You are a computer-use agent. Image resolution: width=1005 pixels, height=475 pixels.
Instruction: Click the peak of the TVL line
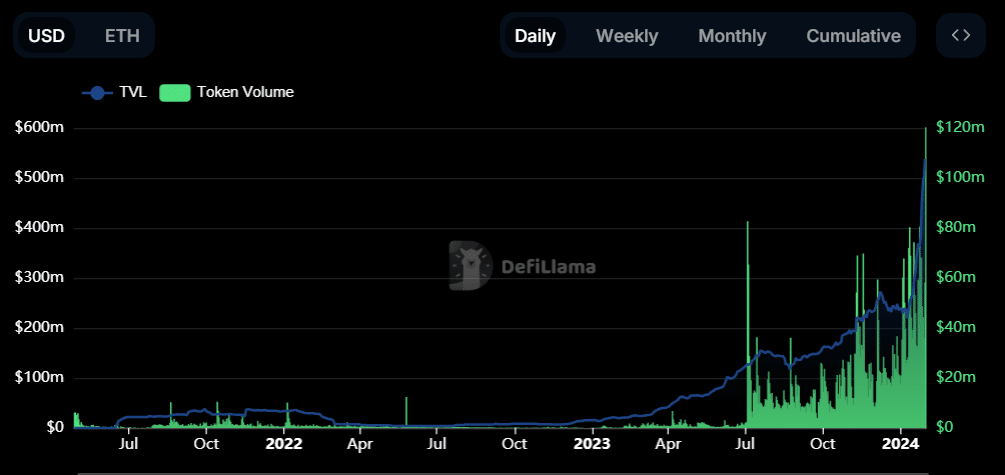pyautogui.click(x=925, y=160)
